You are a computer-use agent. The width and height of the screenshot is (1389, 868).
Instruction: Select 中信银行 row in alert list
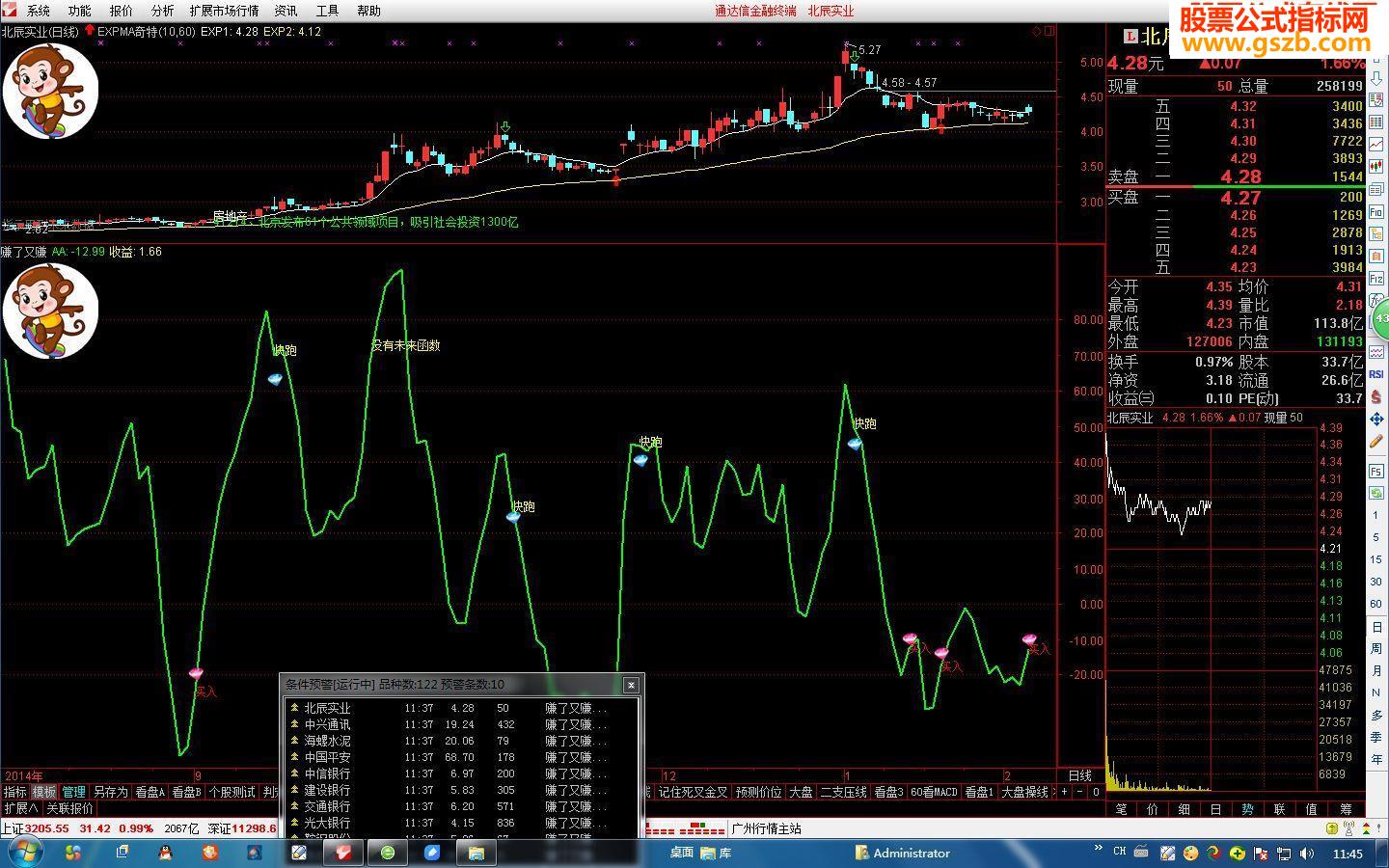click(x=461, y=773)
